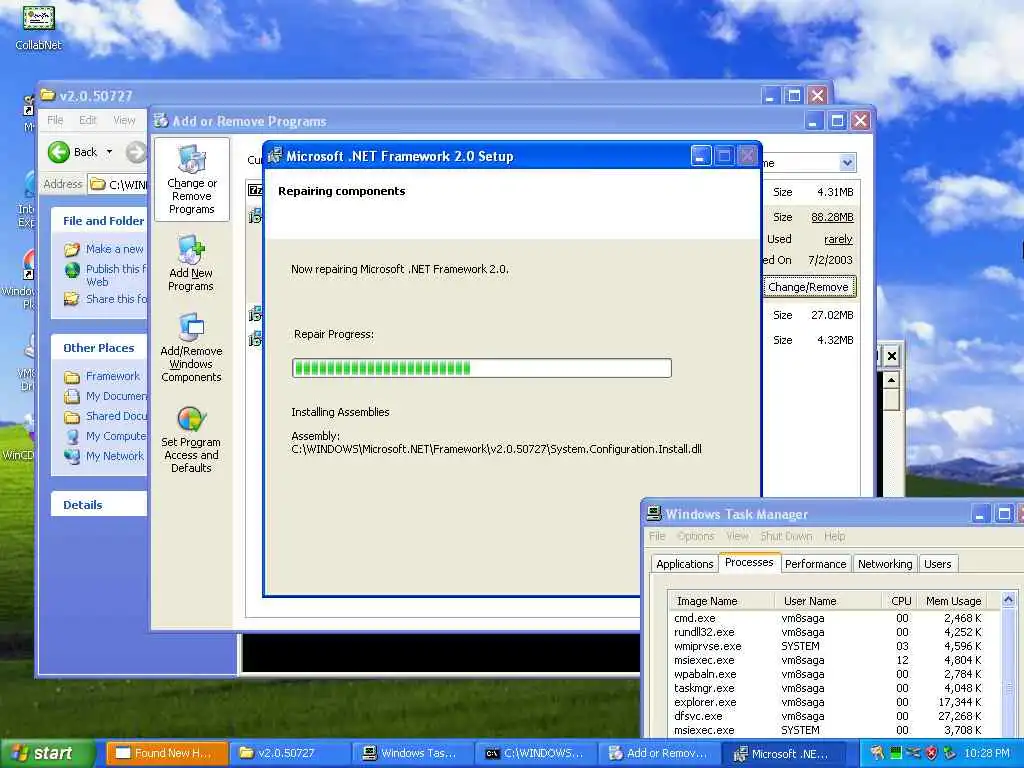
Task: Click the rarely used link
Action: tap(838, 239)
